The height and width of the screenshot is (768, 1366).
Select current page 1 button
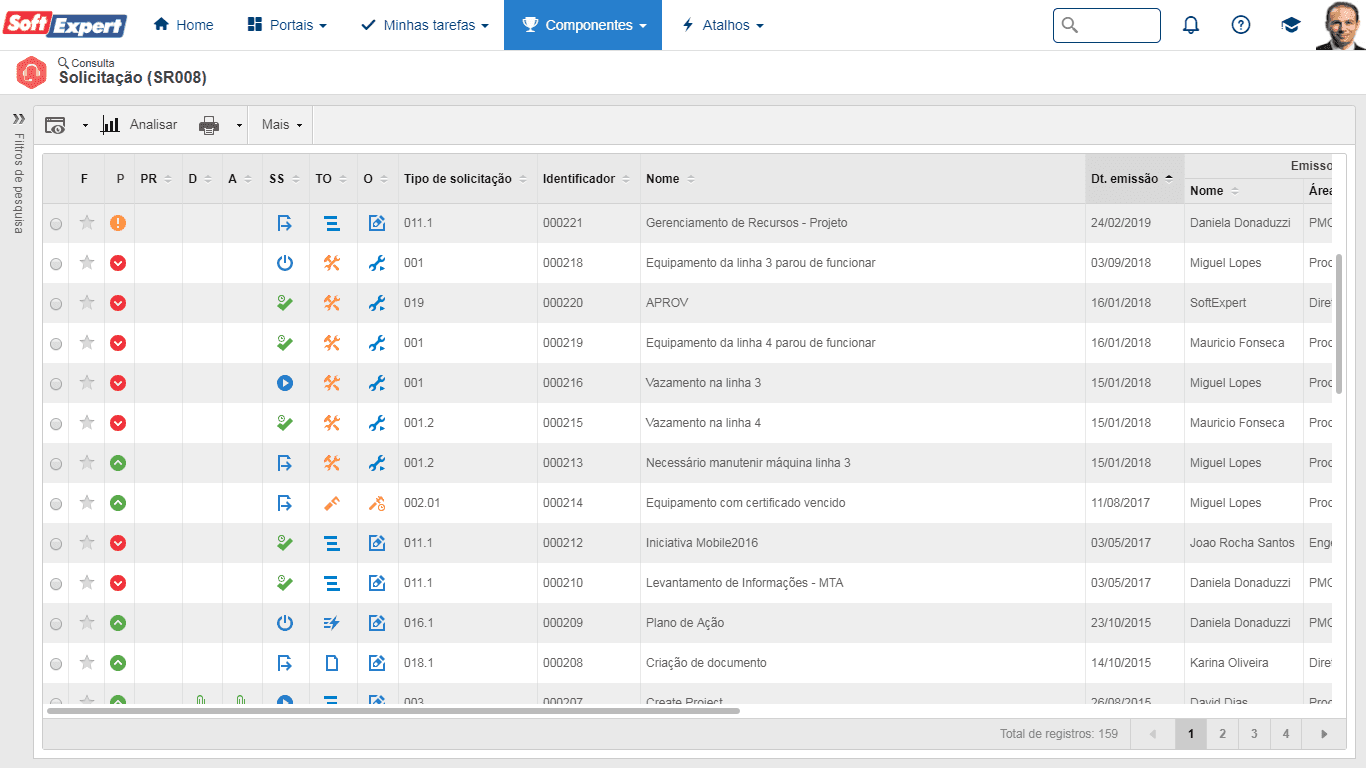click(x=1190, y=734)
